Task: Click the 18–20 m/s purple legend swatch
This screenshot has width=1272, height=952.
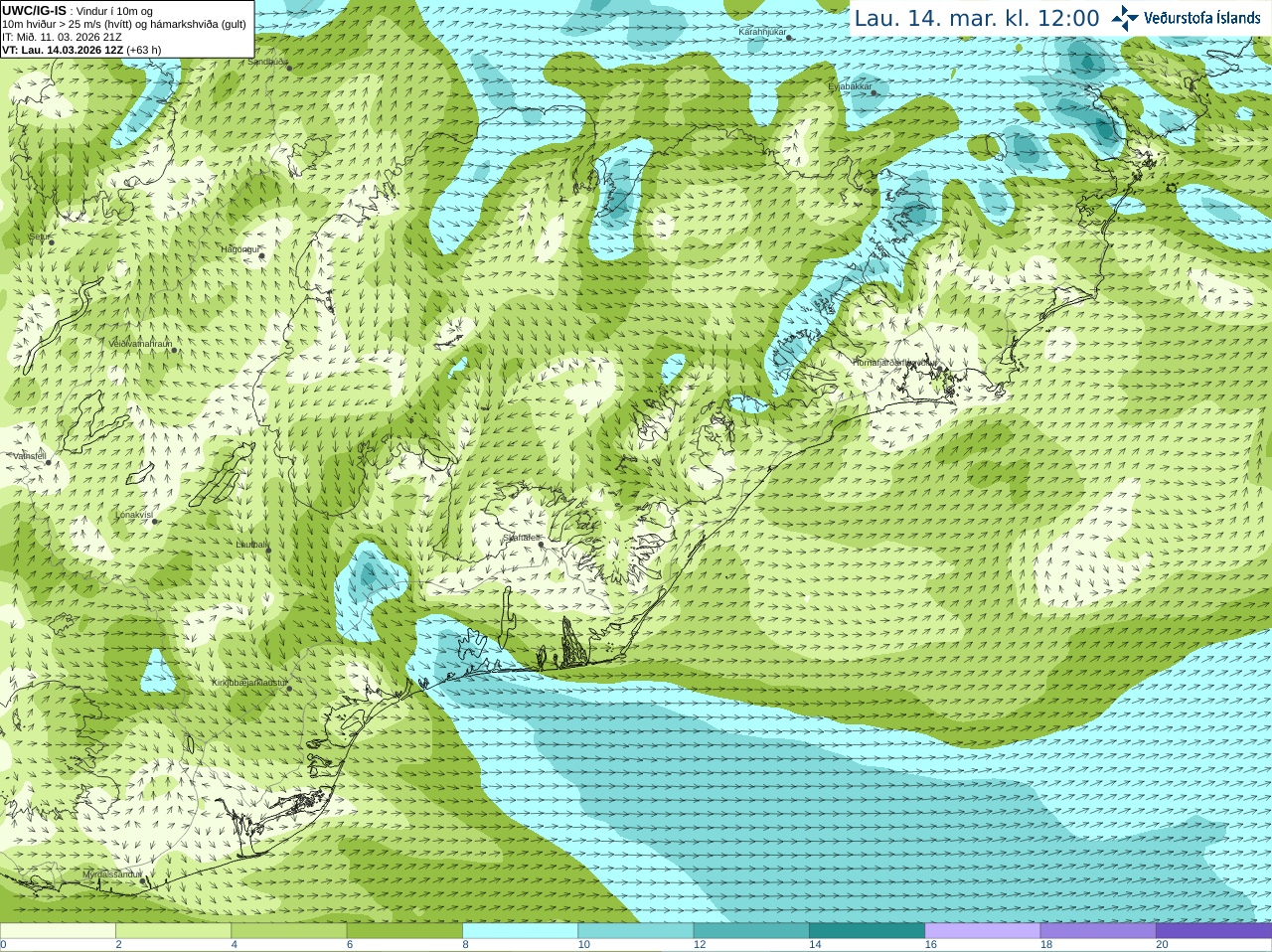Action: point(1097,931)
